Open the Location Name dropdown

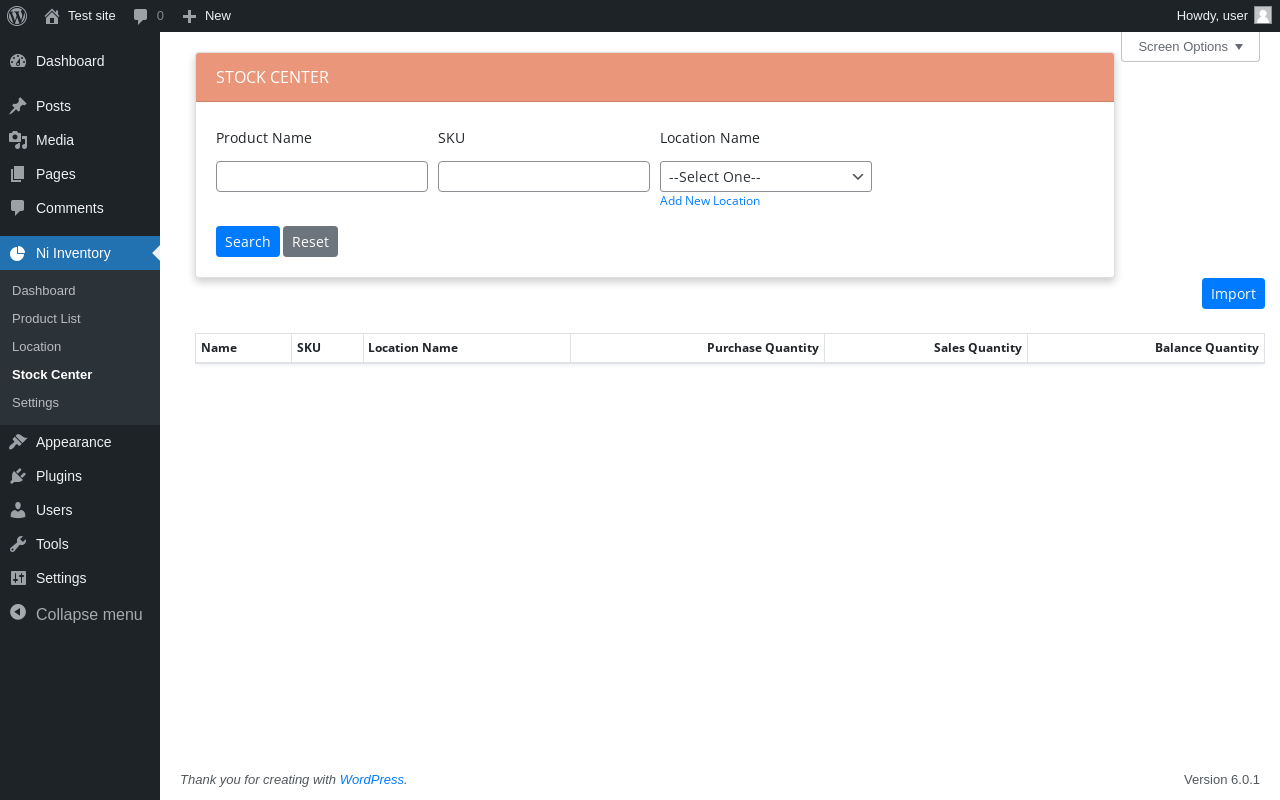[x=766, y=177]
